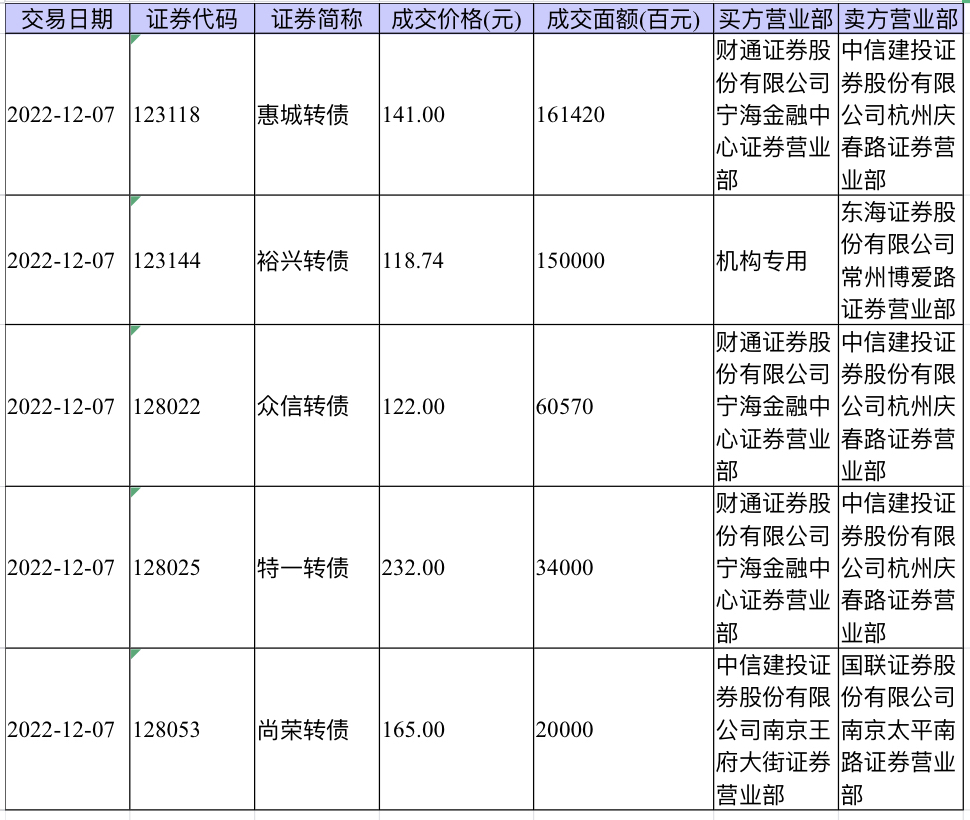Viewport: 970px width, 820px height.
Task: Click the security code cell 123144
Action: pos(192,260)
